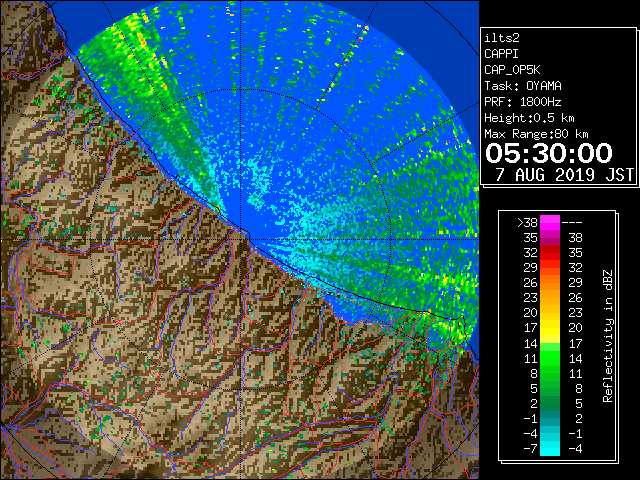
Task: Select the ilts2 label
Action: pyautogui.click(x=502, y=38)
